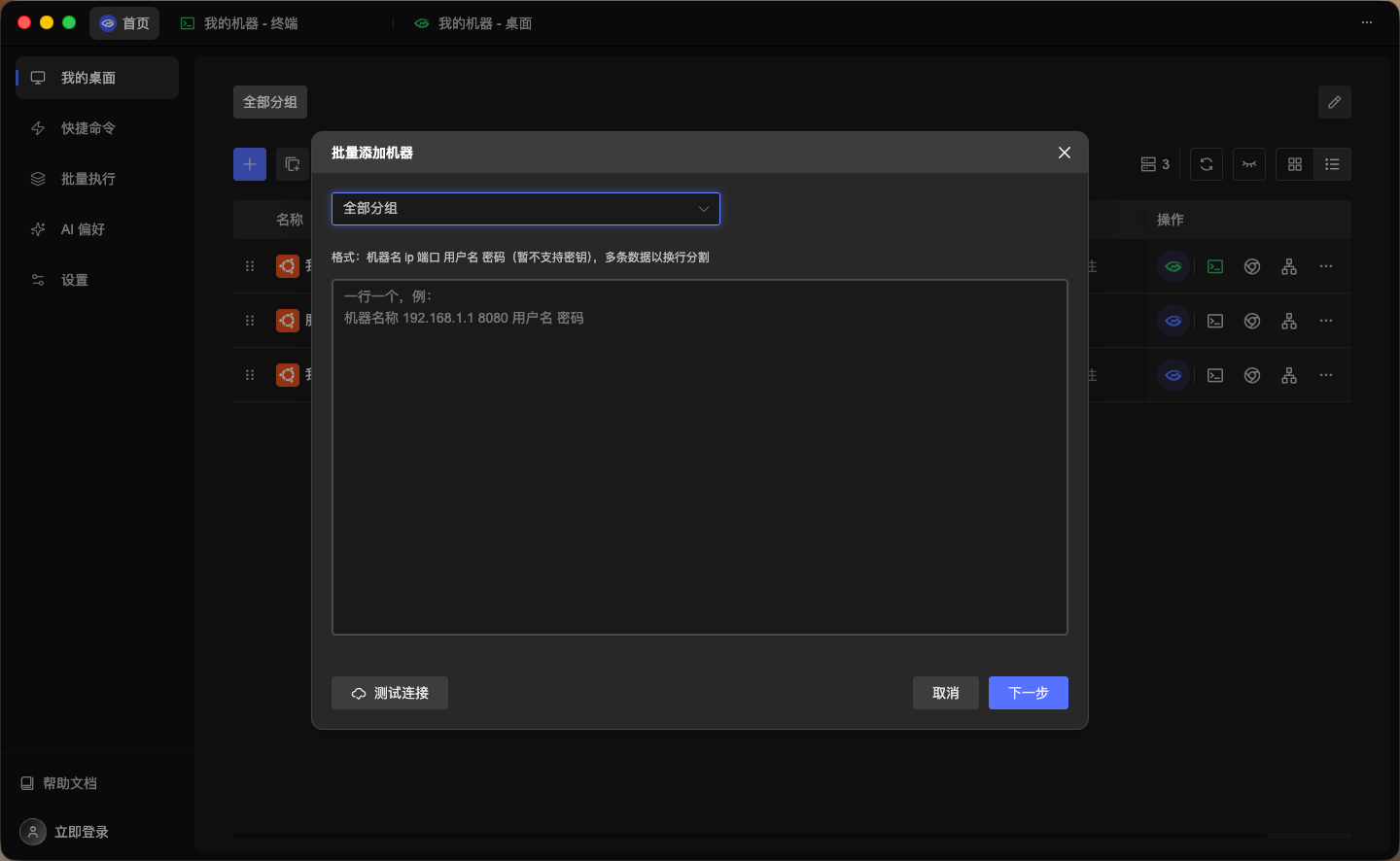Open 快捷命令 in the sidebar
Viewport: 1400px width, 861px height.
click(97, 128)
